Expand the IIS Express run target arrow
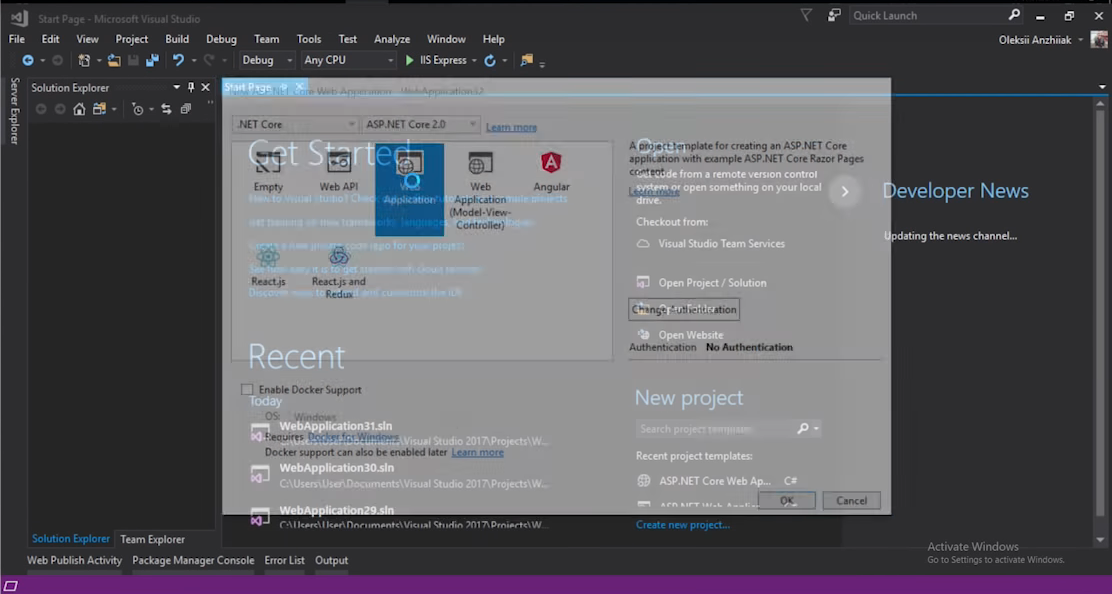The image size is (1112, 594). click(474, 61)
